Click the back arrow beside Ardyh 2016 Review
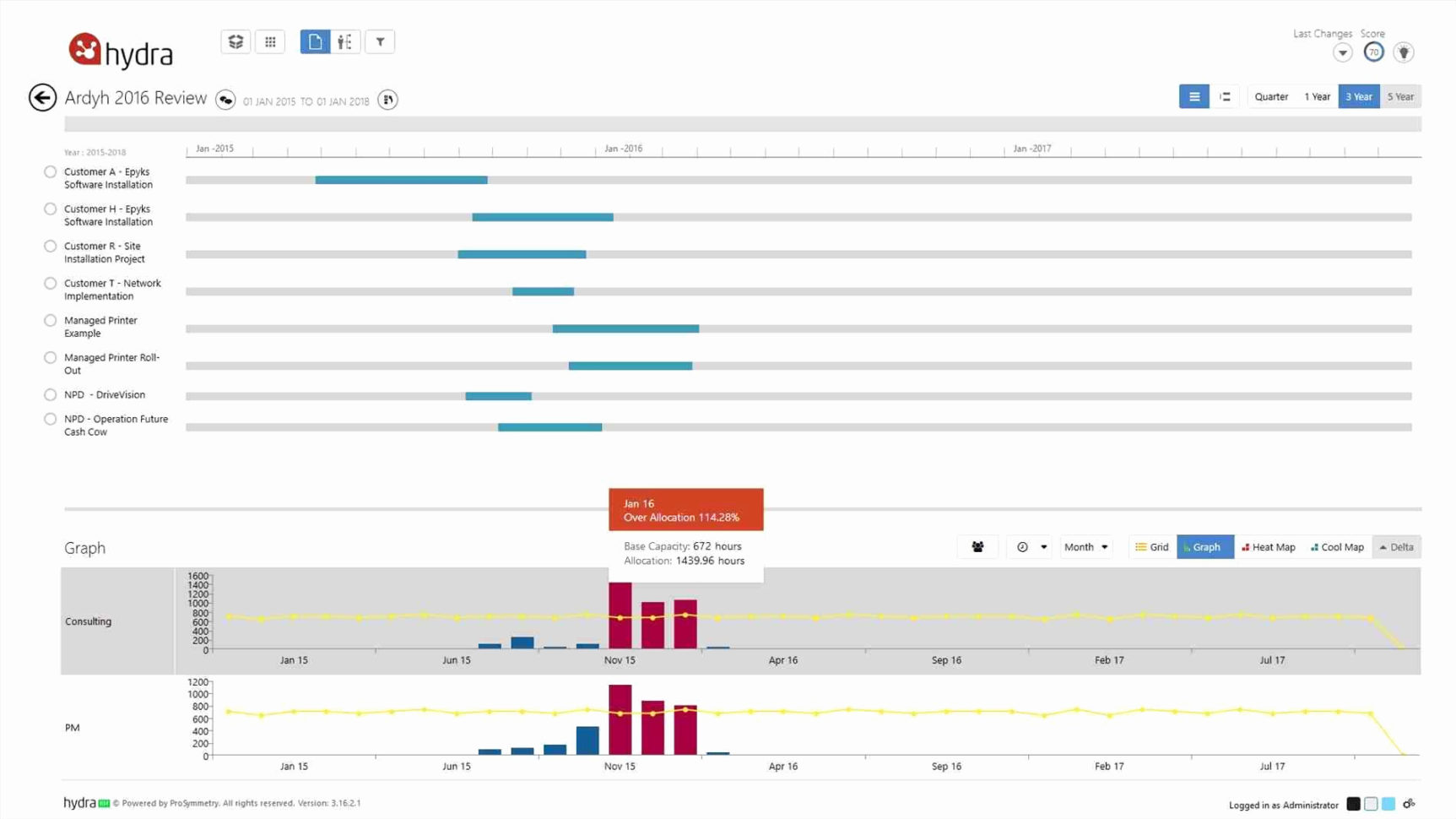The image size is (1456, 819). pyautogui.click(x=42, y=98)
